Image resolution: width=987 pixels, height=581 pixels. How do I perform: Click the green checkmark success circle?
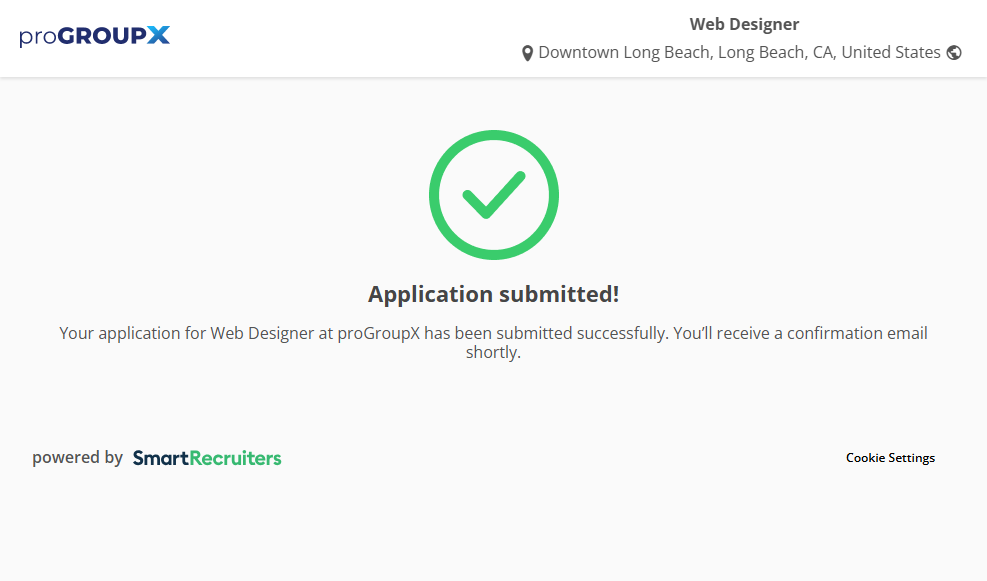click(x=493, y=195)
